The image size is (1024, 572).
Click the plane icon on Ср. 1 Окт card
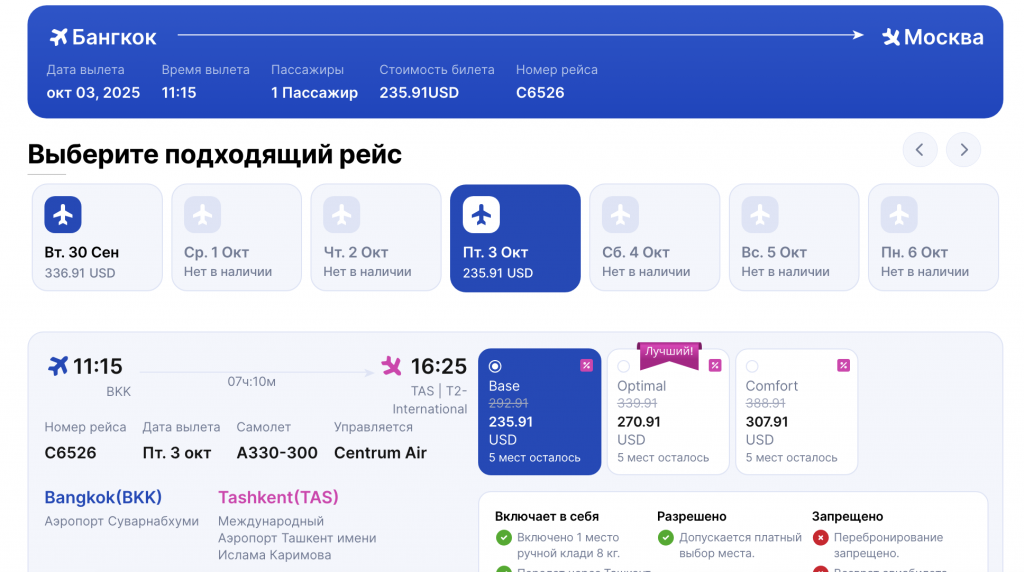coord(202,215)
